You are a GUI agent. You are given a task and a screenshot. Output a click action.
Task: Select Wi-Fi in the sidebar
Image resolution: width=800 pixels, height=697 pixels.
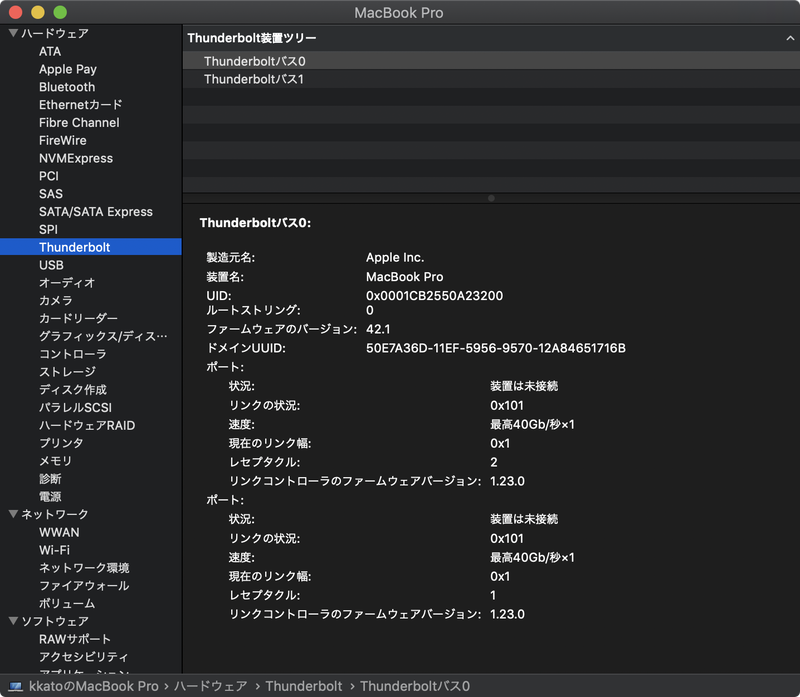point(55,550)
